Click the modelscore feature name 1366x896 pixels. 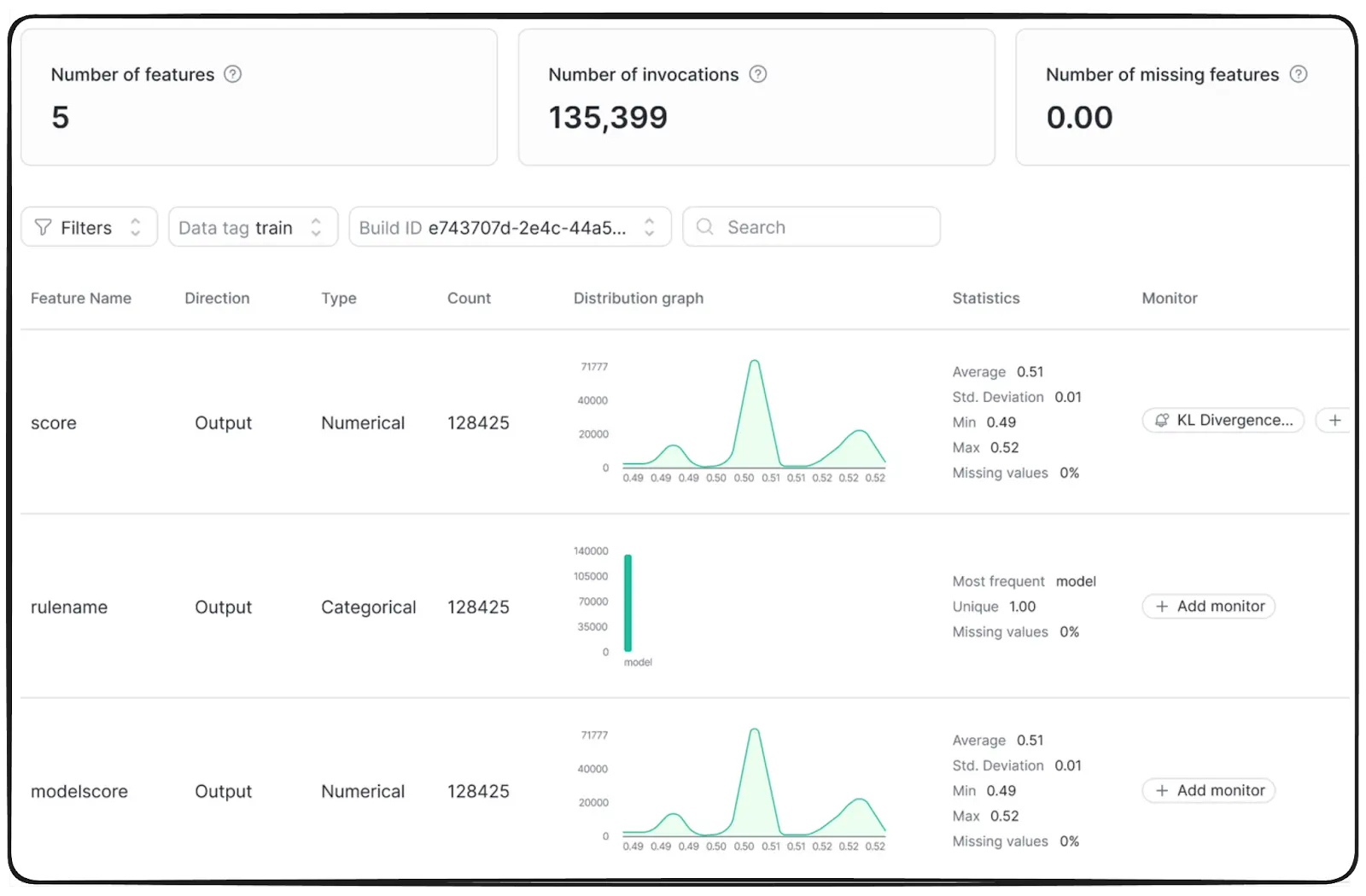79,791
